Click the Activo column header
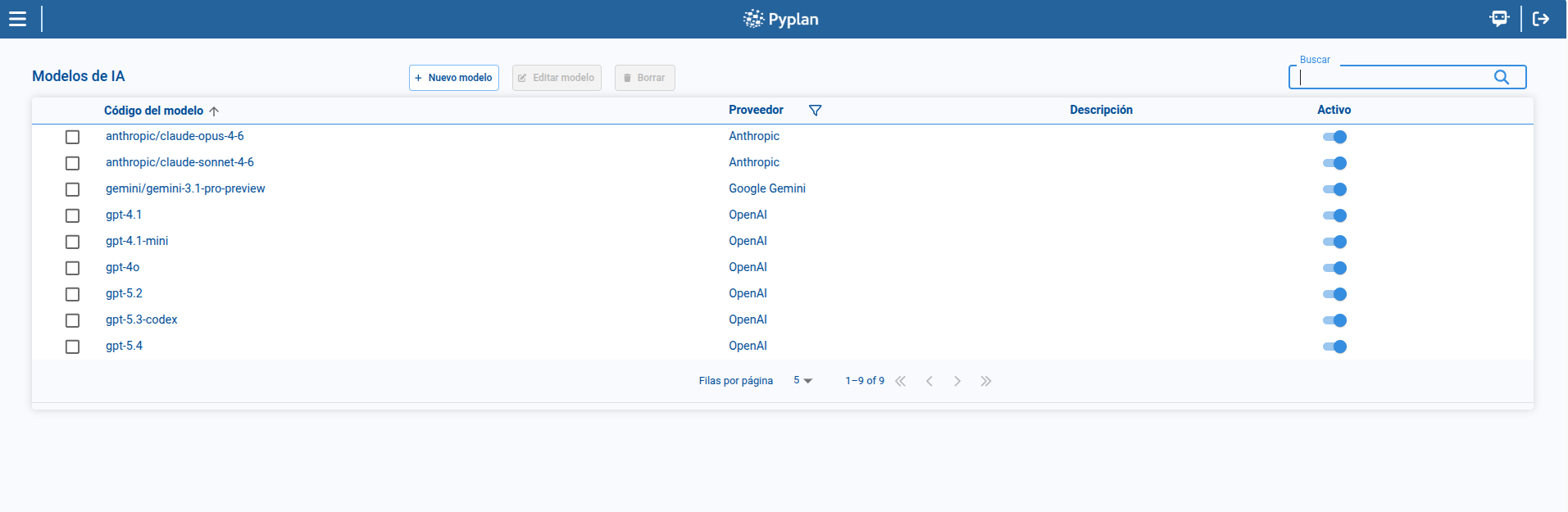Viewport: 1568px width, 512px height. [1334, 110]
